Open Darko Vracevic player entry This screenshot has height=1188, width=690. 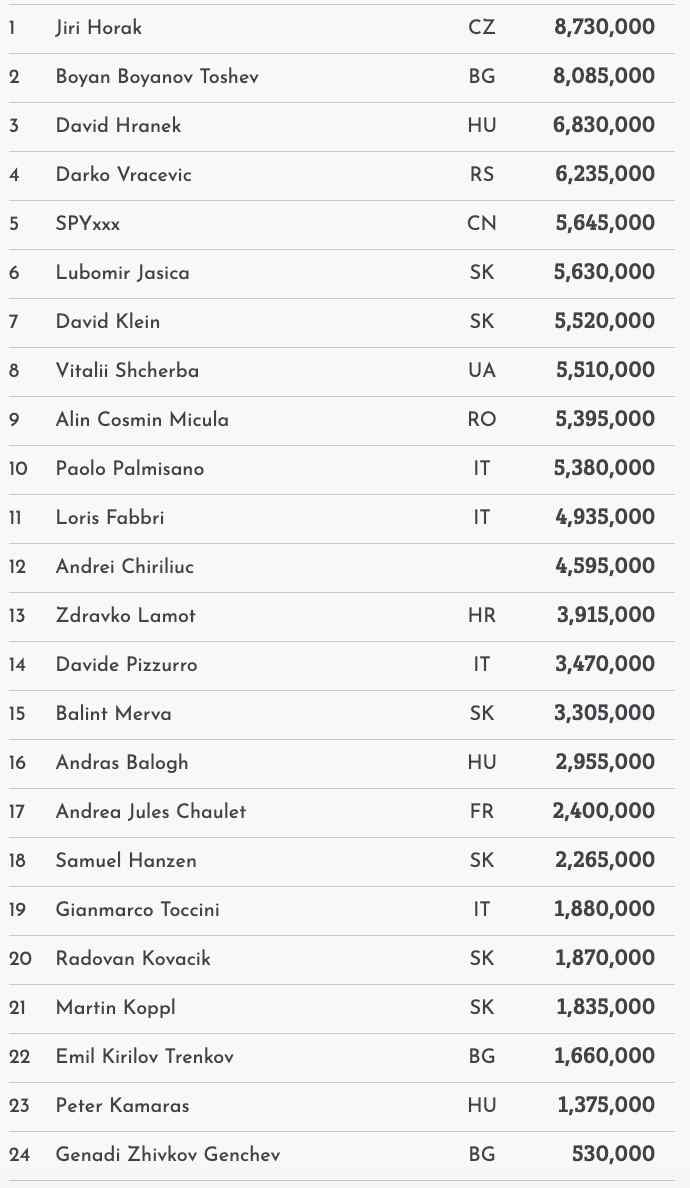[123, 175]
